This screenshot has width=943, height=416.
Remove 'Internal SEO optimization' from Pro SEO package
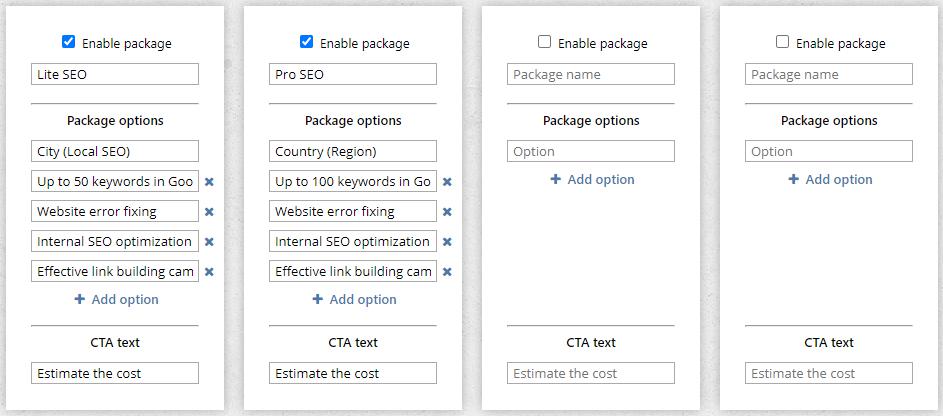[x=447, y=242]
